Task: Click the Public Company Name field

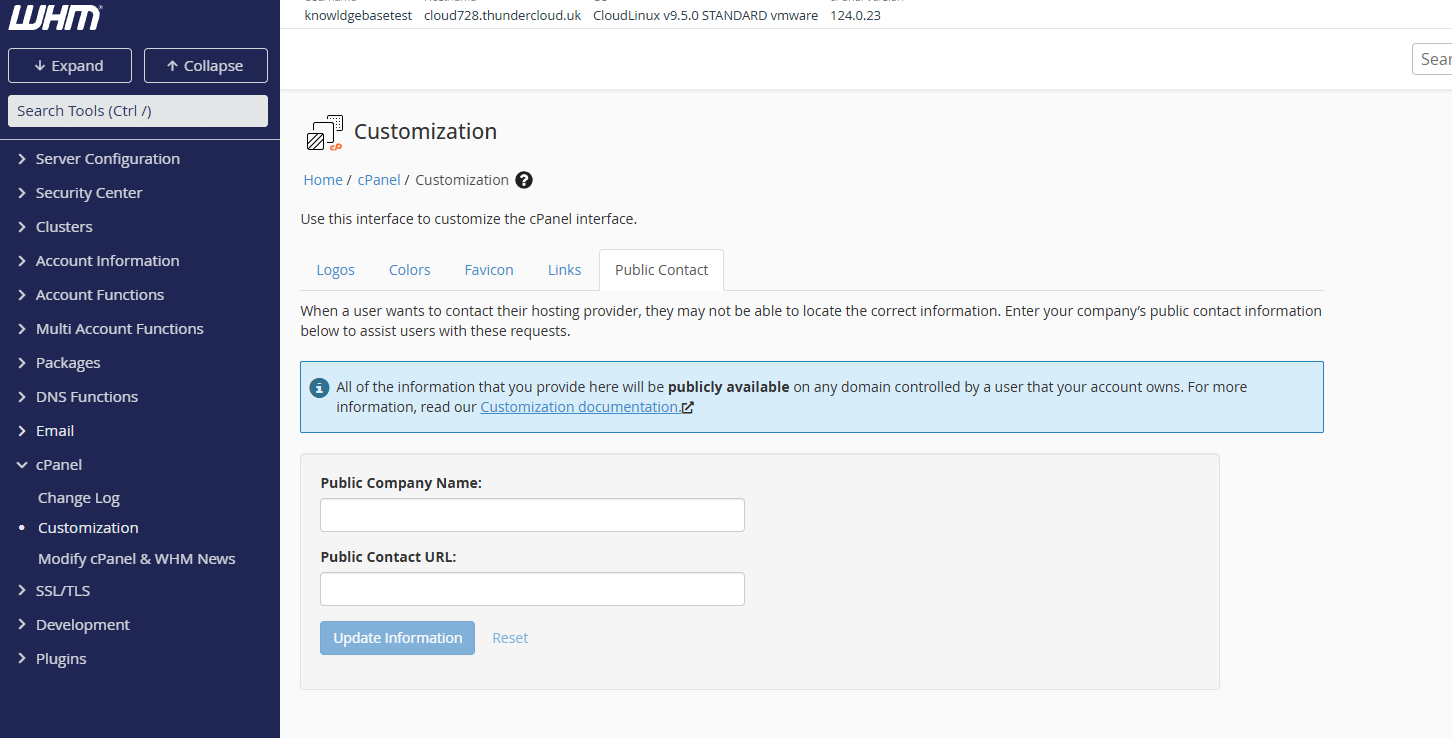Action: pos(532,515)
